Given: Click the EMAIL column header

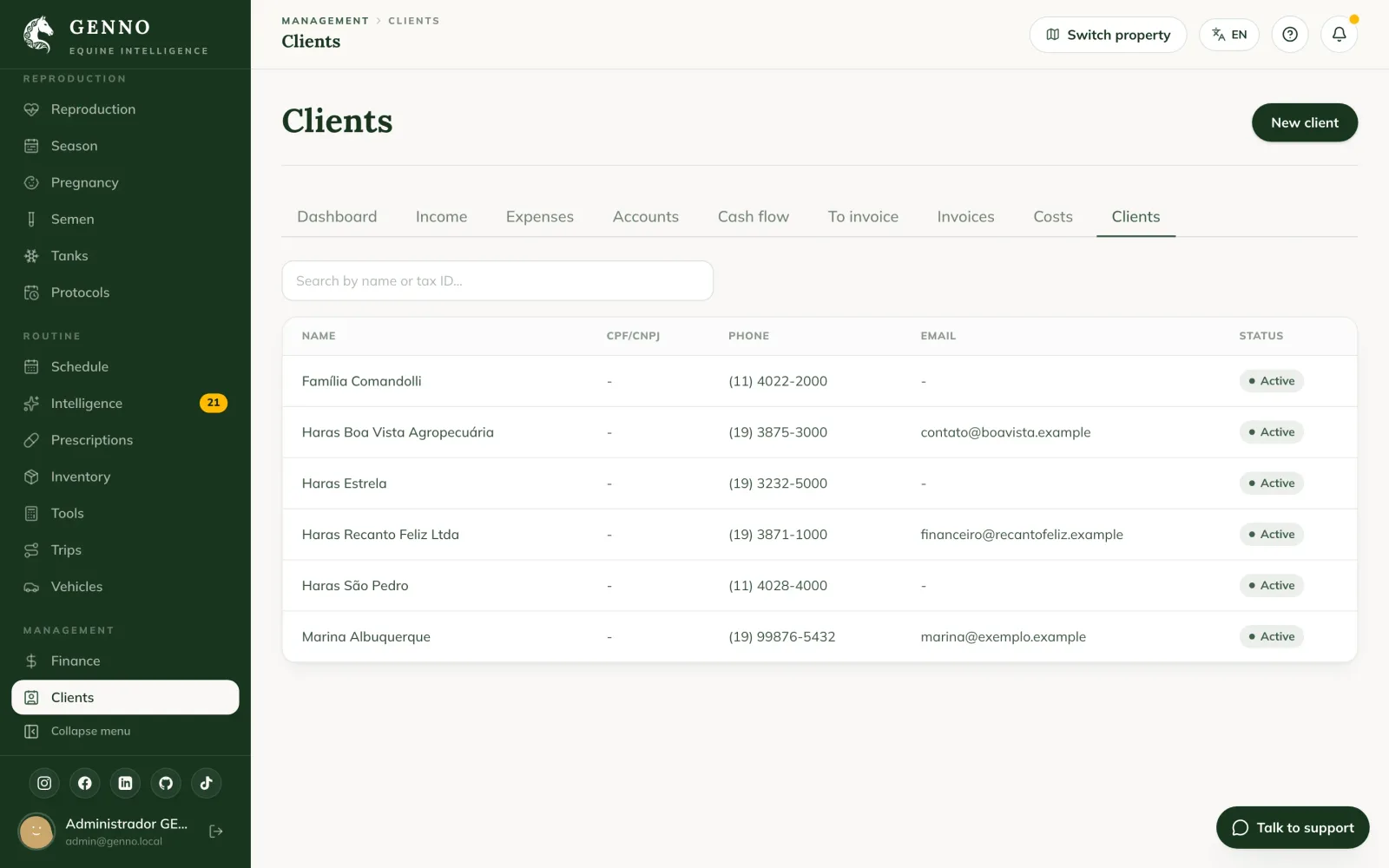Looking at the screenshot, I should [x=938, y=336].
